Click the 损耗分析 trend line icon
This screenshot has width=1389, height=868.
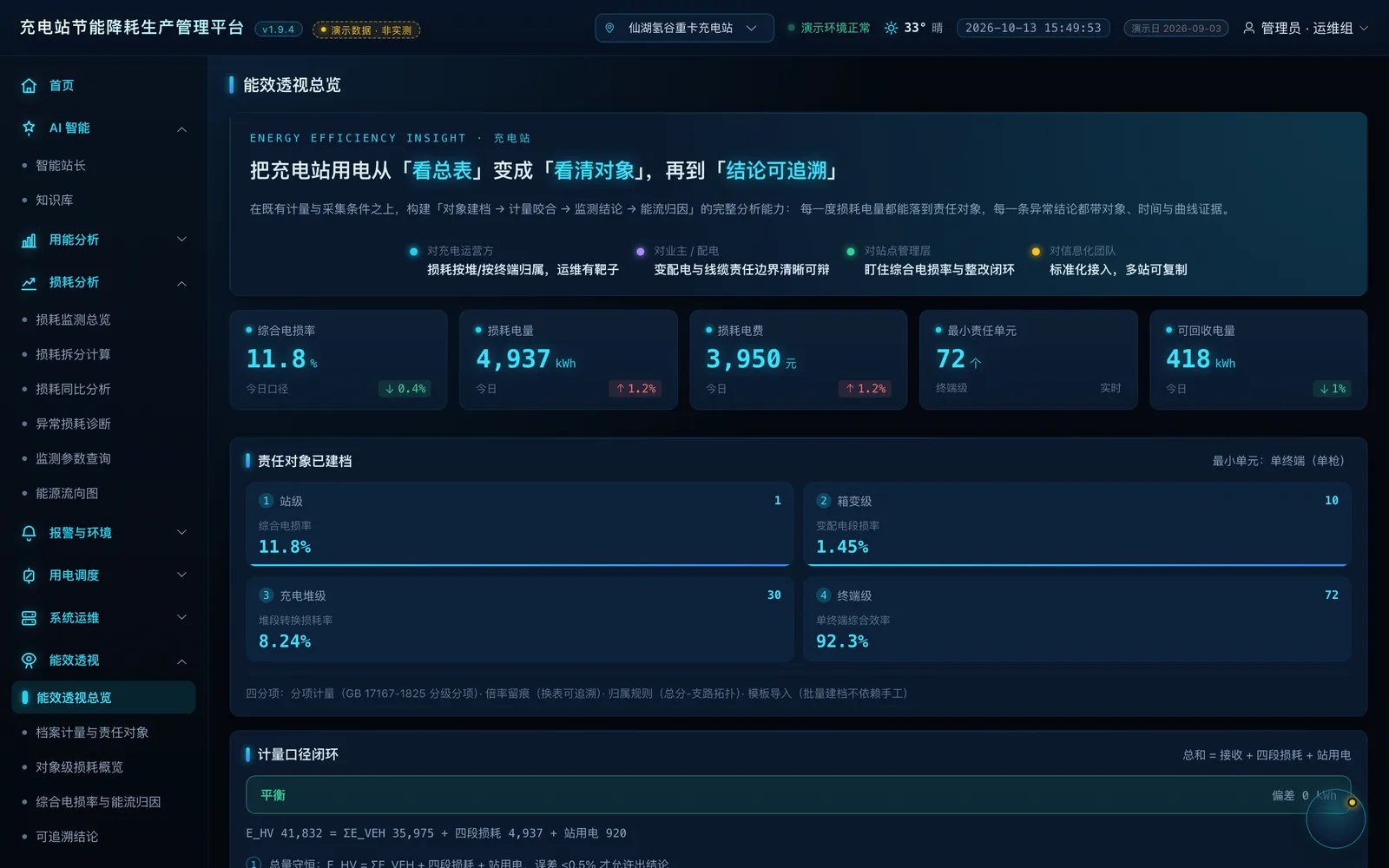pyautogui.click(x=29, y=282)
